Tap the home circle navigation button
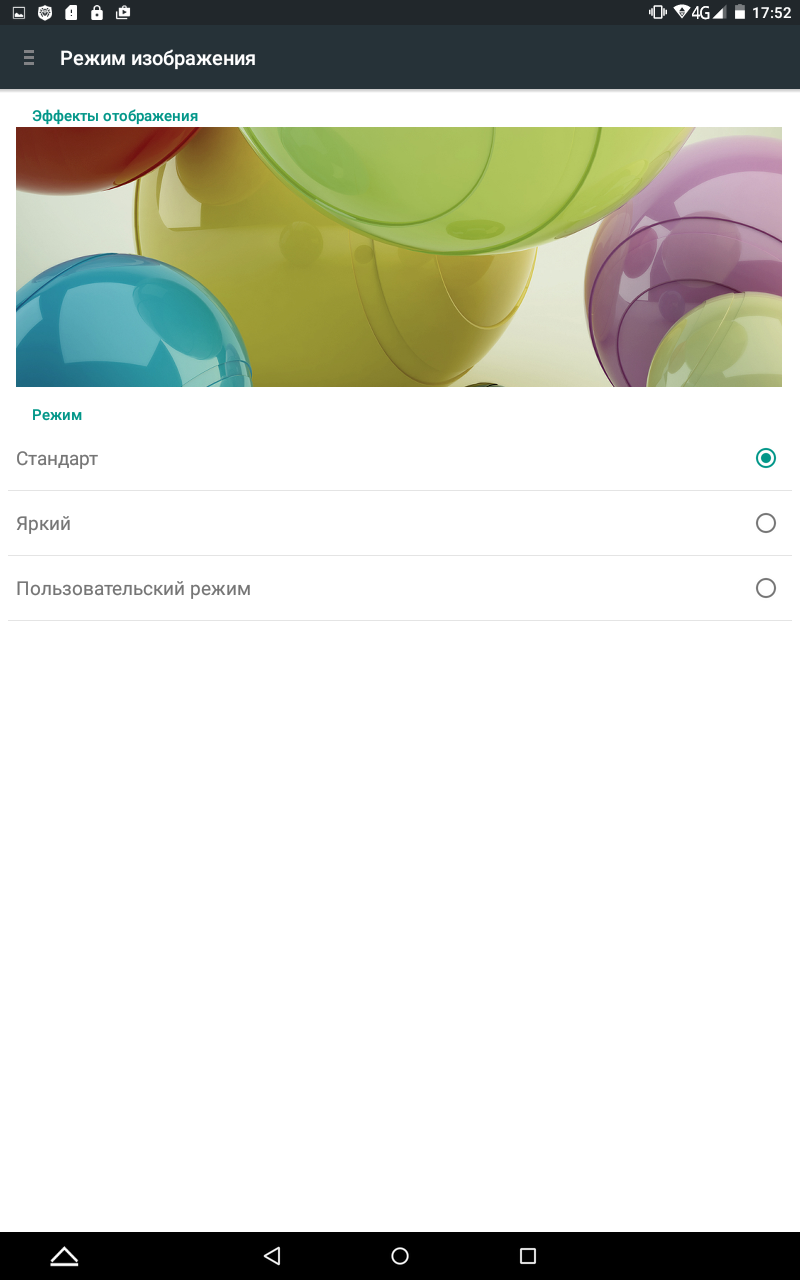The image size is (800, 1280). 400,1256
